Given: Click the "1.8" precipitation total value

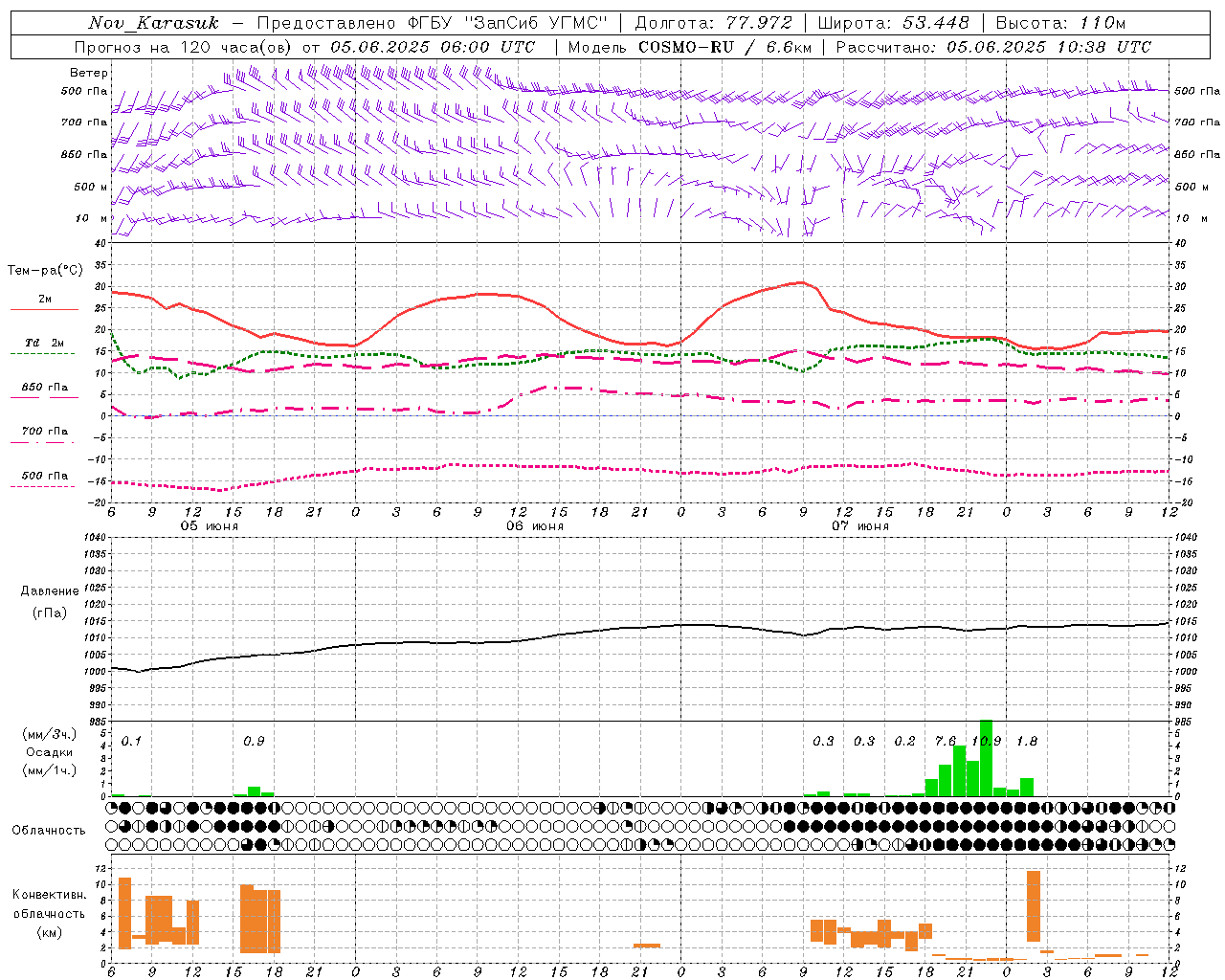Looking at the screenshot, I should [1027, 742].
